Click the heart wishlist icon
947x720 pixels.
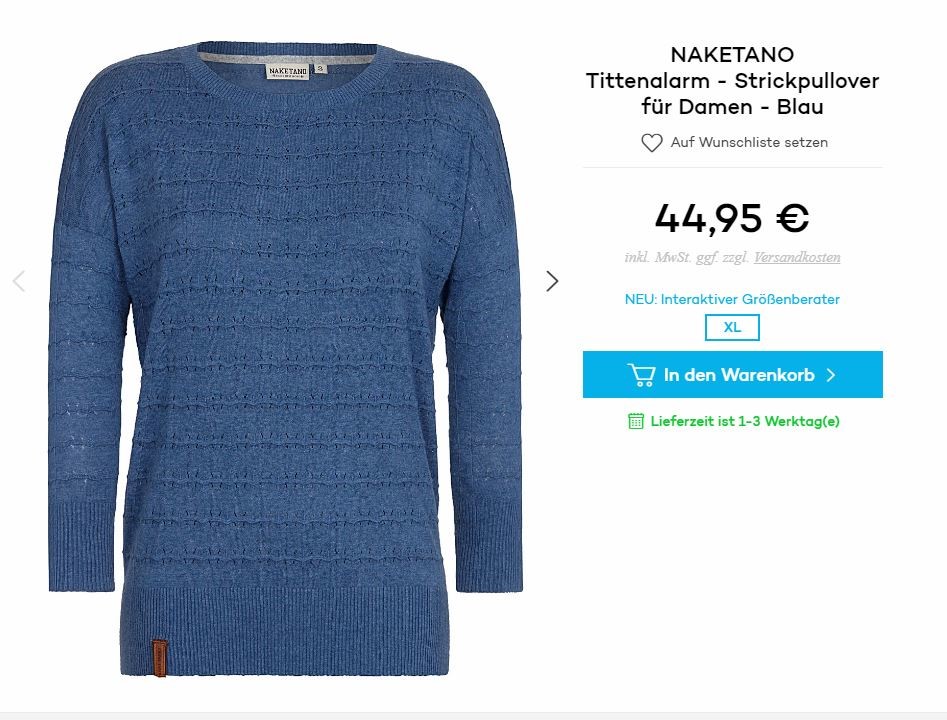(652, 143)
